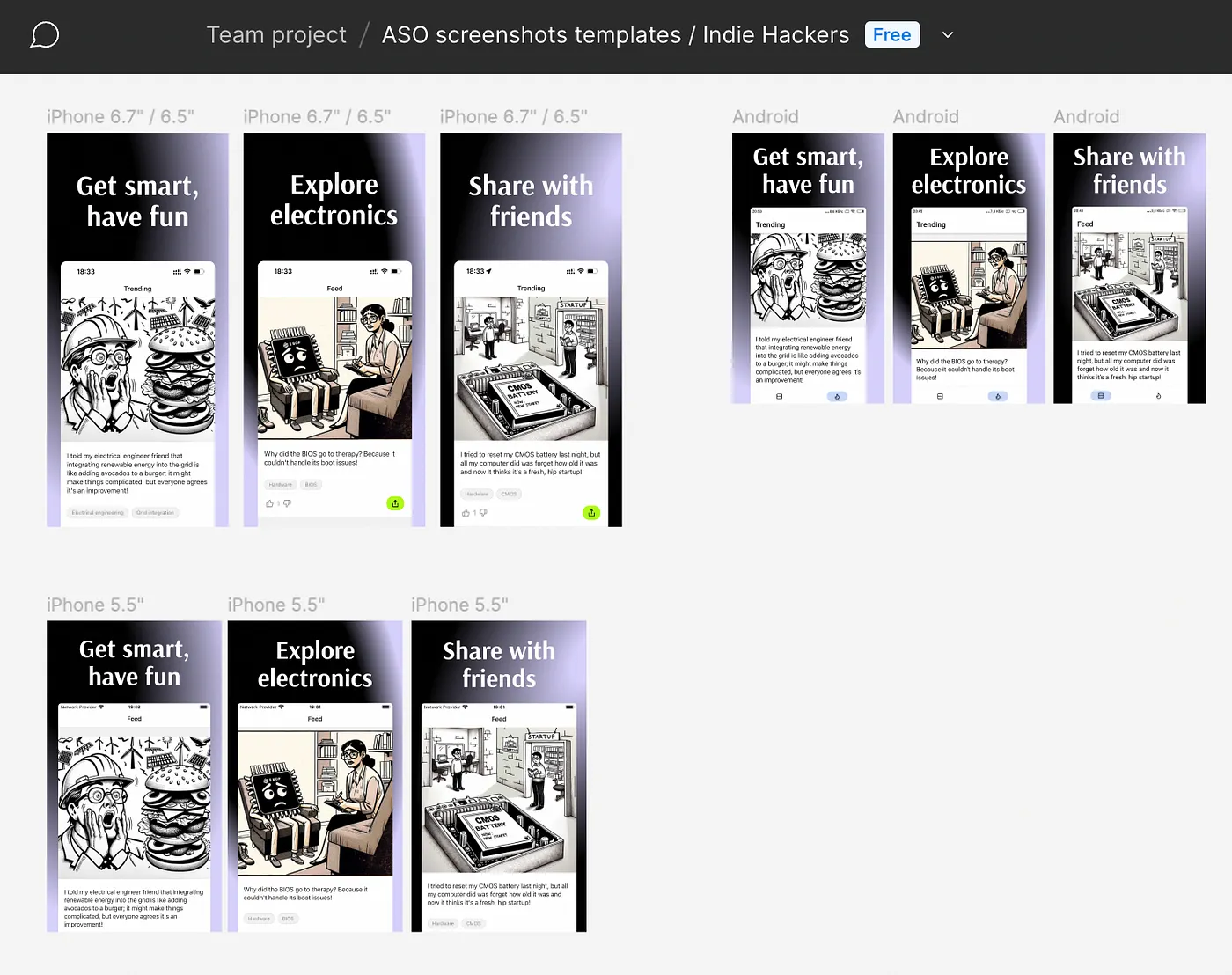Image resolution: width=1232 pixels, height=975 pixels.
Task: Click highlighted feed nav icon in Android Share with friends frame
Action: (x=1101, y=396)
